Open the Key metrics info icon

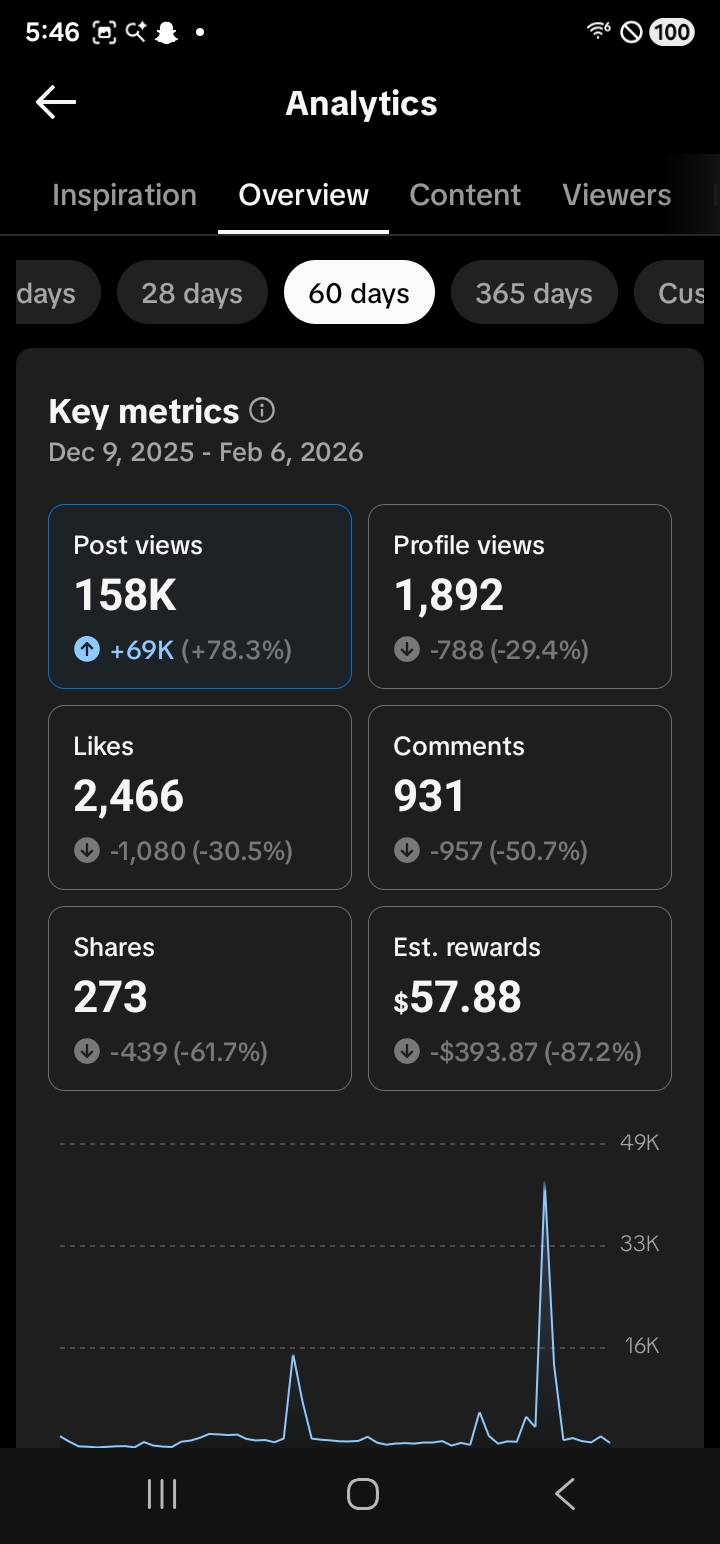coord(262,410)
